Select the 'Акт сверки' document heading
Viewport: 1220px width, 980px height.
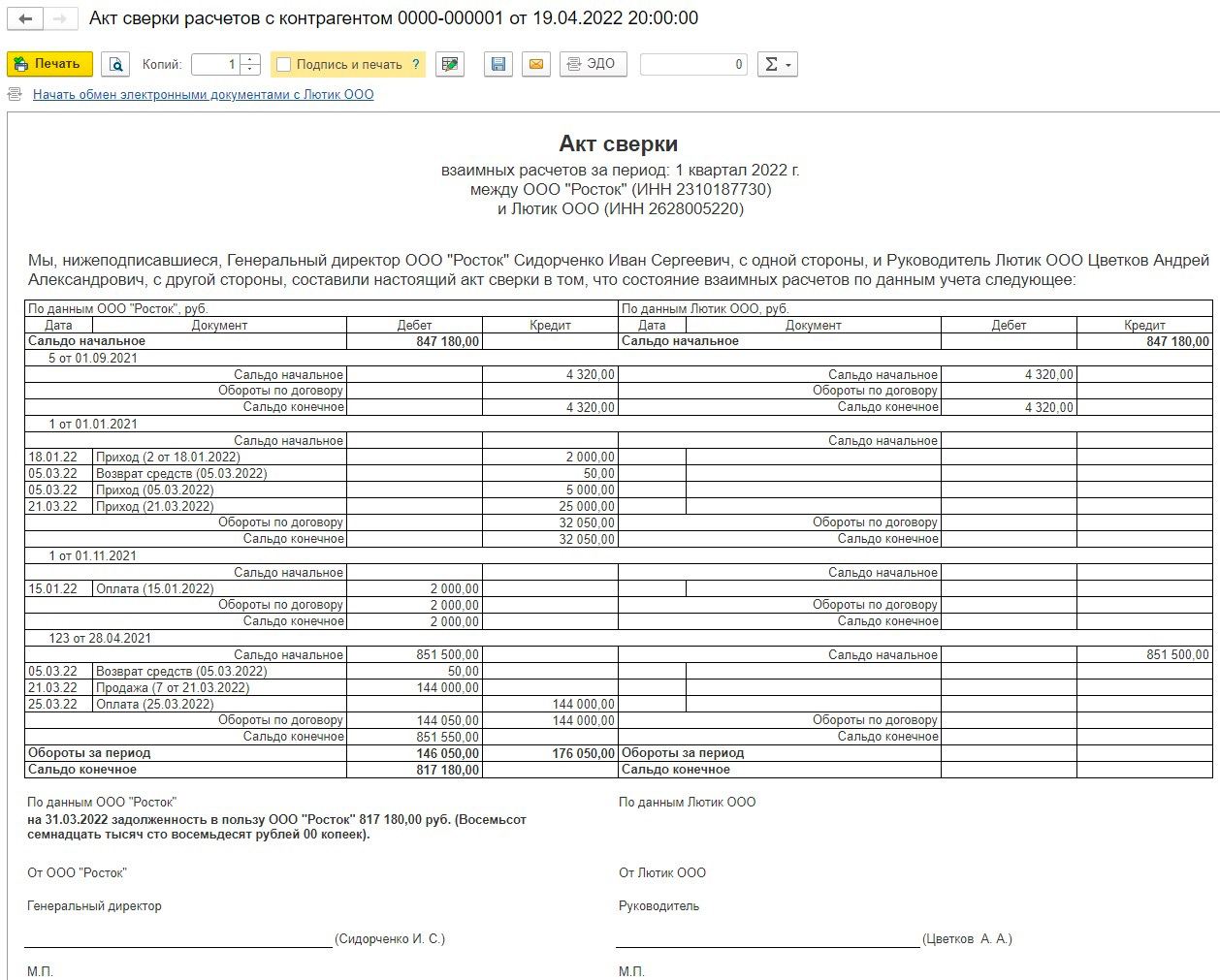(618, 144)
